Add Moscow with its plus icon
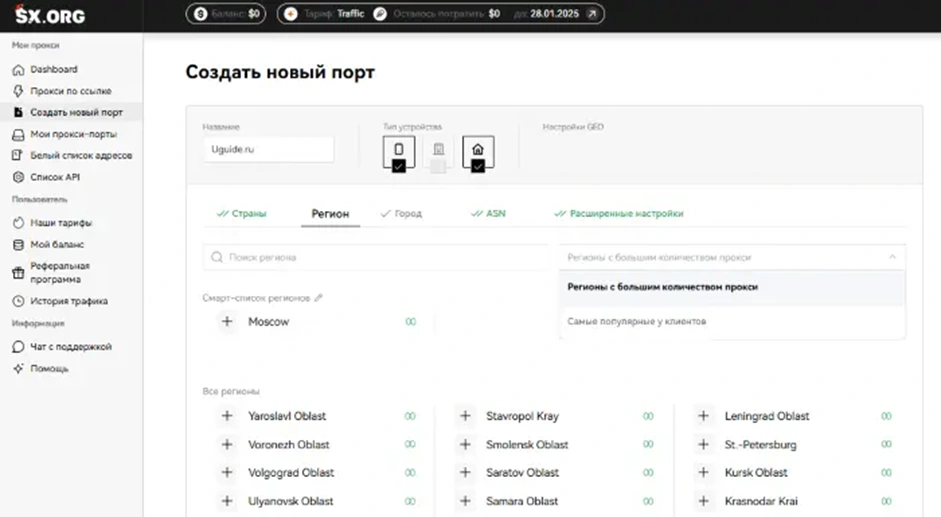941x517 pixels. point(227,321)
